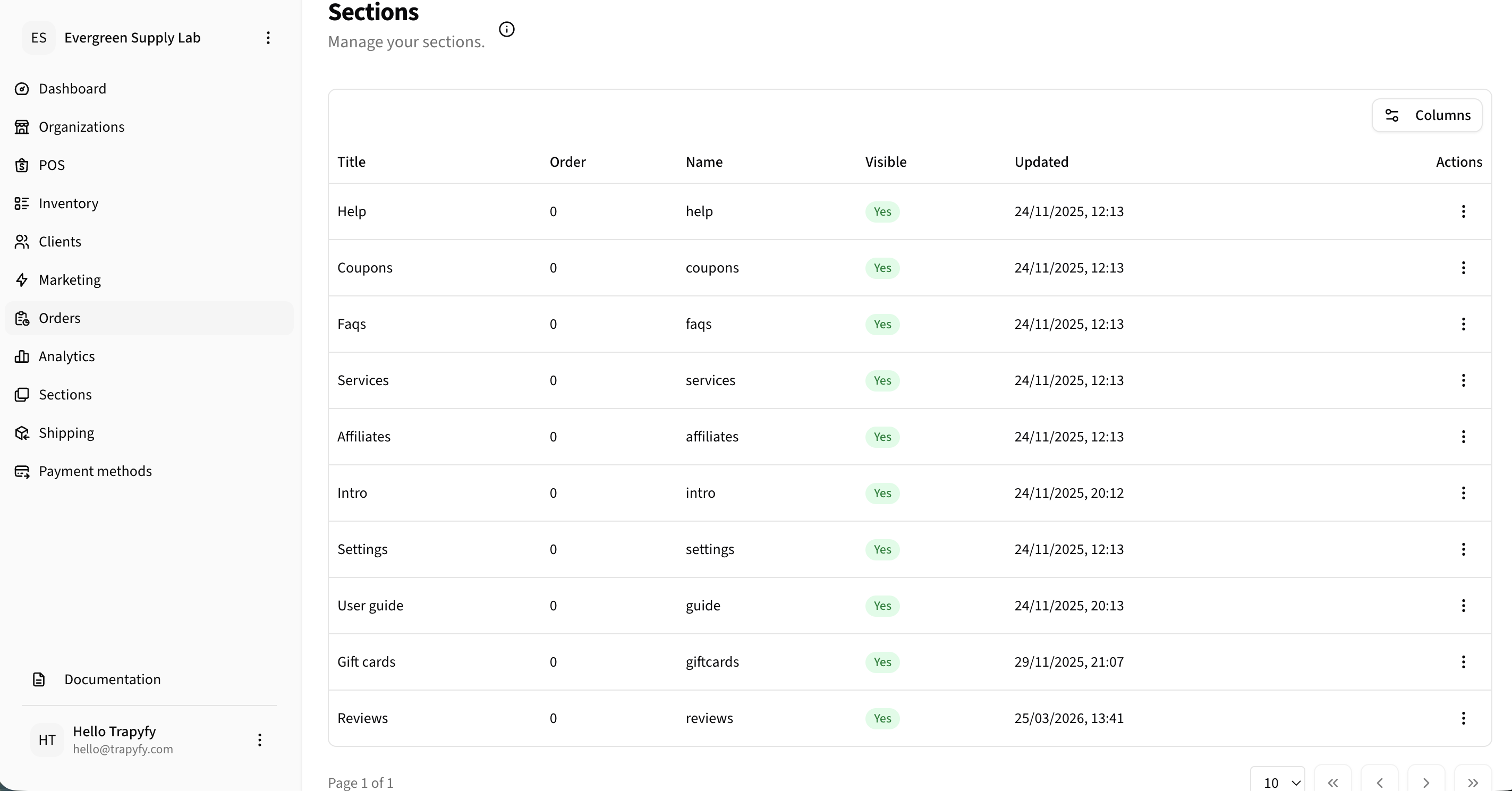Click the Updated column header

pos(1041,162)
